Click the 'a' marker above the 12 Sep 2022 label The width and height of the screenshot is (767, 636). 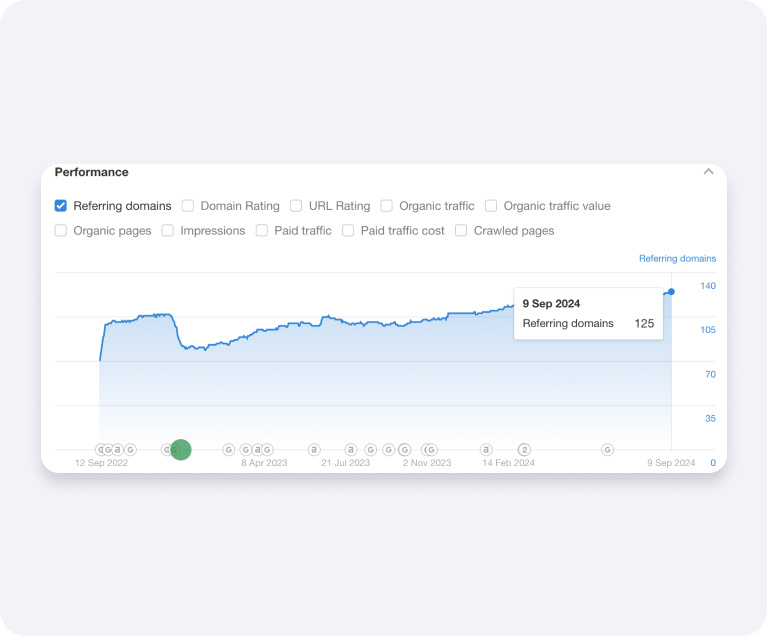[118, 450]
